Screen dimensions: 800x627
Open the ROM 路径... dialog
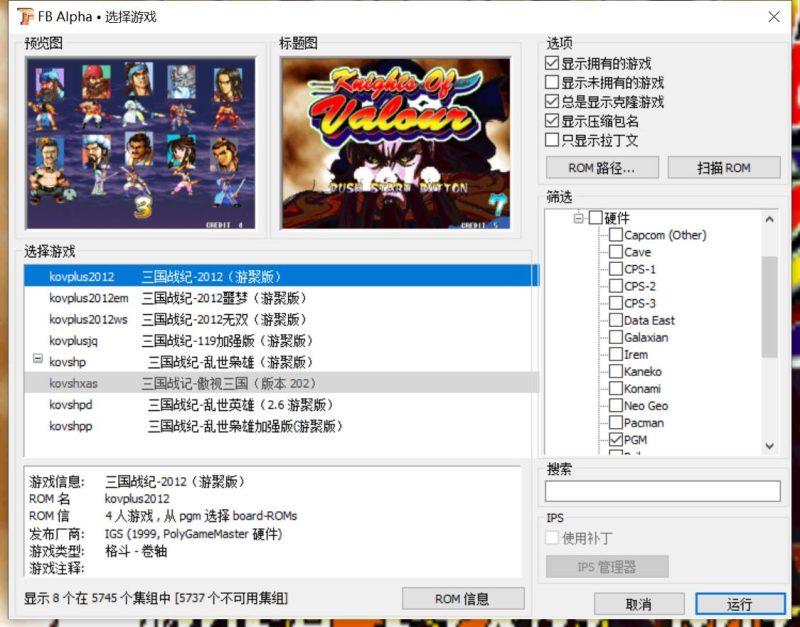click(x=602, y=168)
